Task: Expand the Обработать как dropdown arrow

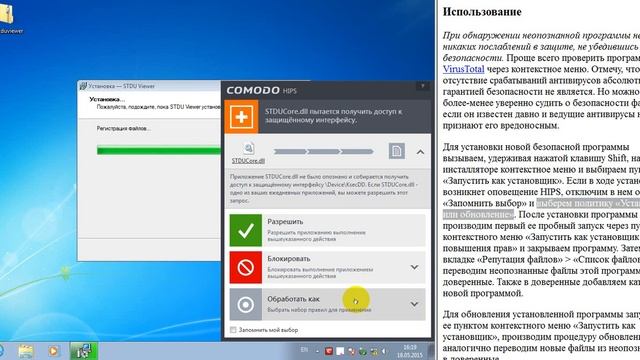Action: tap(414, 304)
